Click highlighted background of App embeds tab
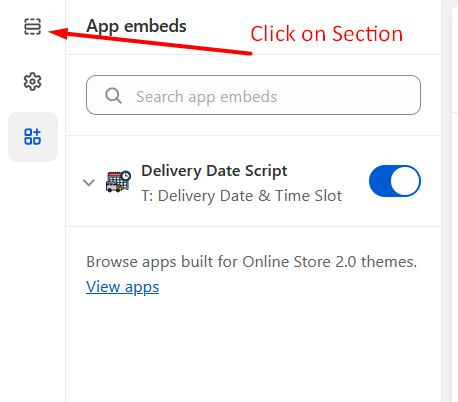 click(x=33, y=137)
